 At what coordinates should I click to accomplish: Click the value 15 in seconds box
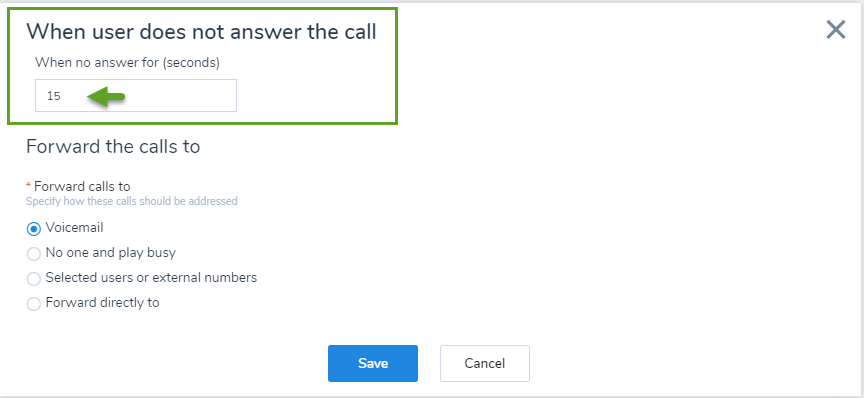coord(53,96)
